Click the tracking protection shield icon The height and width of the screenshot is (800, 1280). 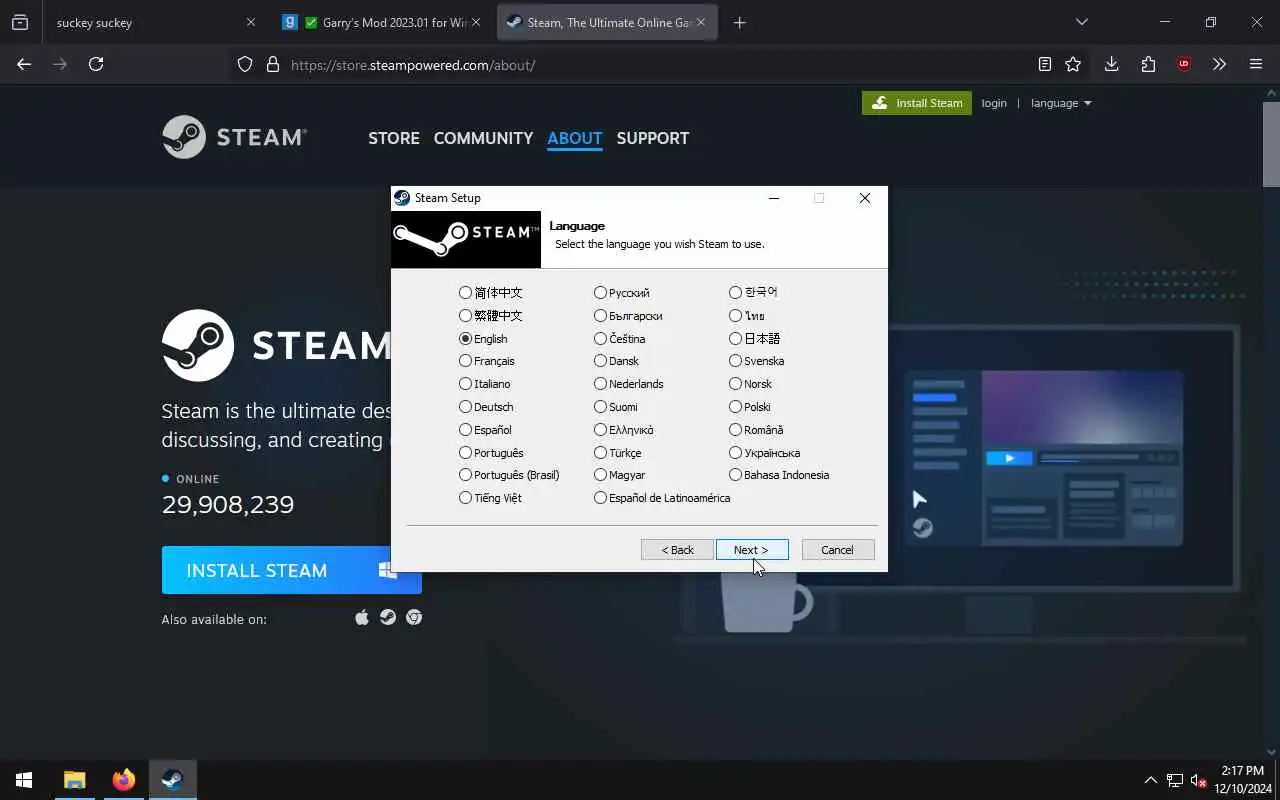pyautogui.click(x=245, y=64)
